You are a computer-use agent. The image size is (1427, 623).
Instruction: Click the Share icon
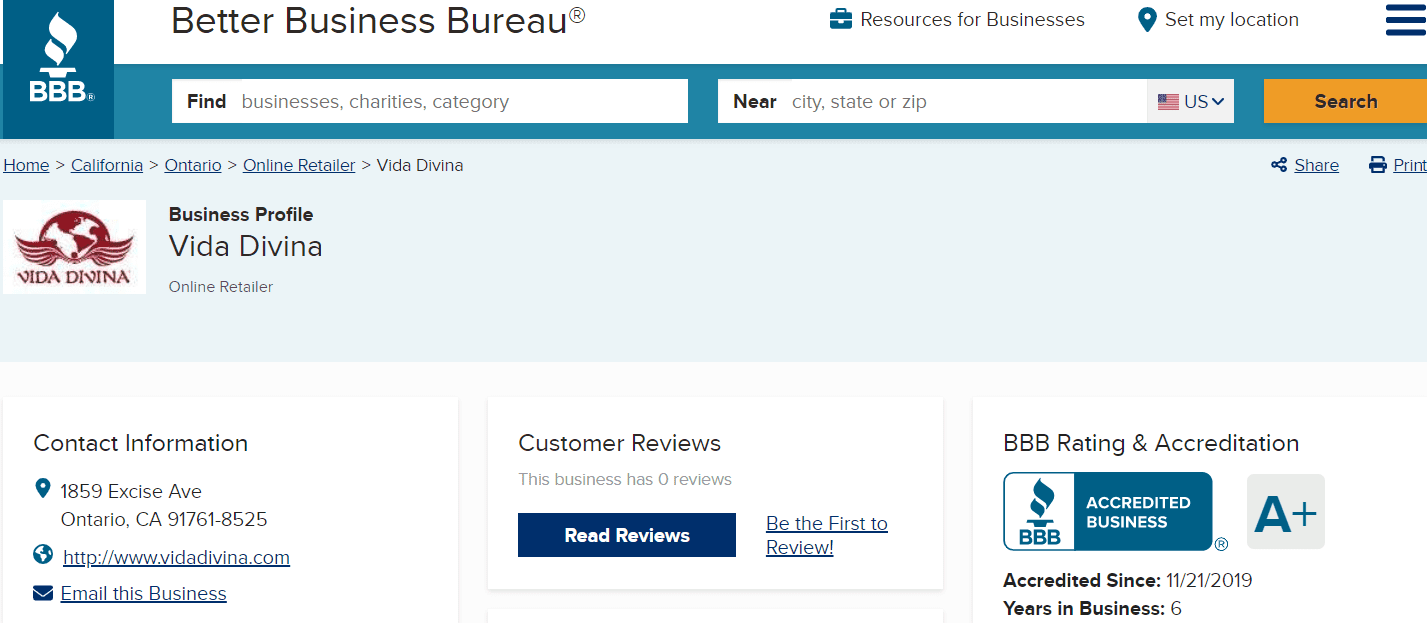pos(1279,165)
